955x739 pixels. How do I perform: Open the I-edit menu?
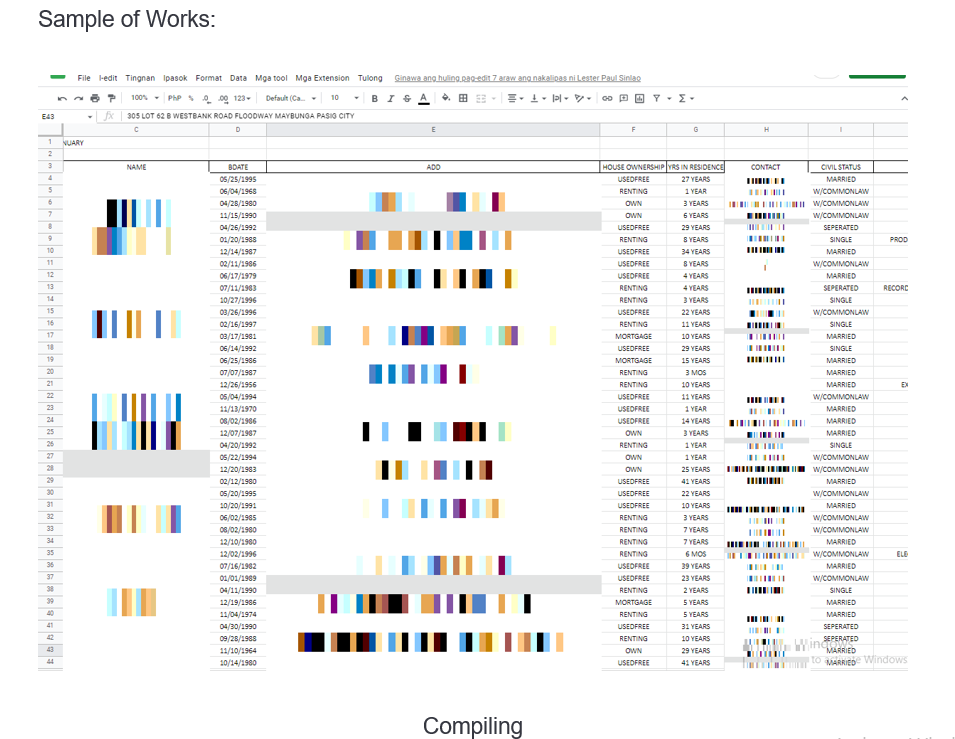tap(108, 78)
